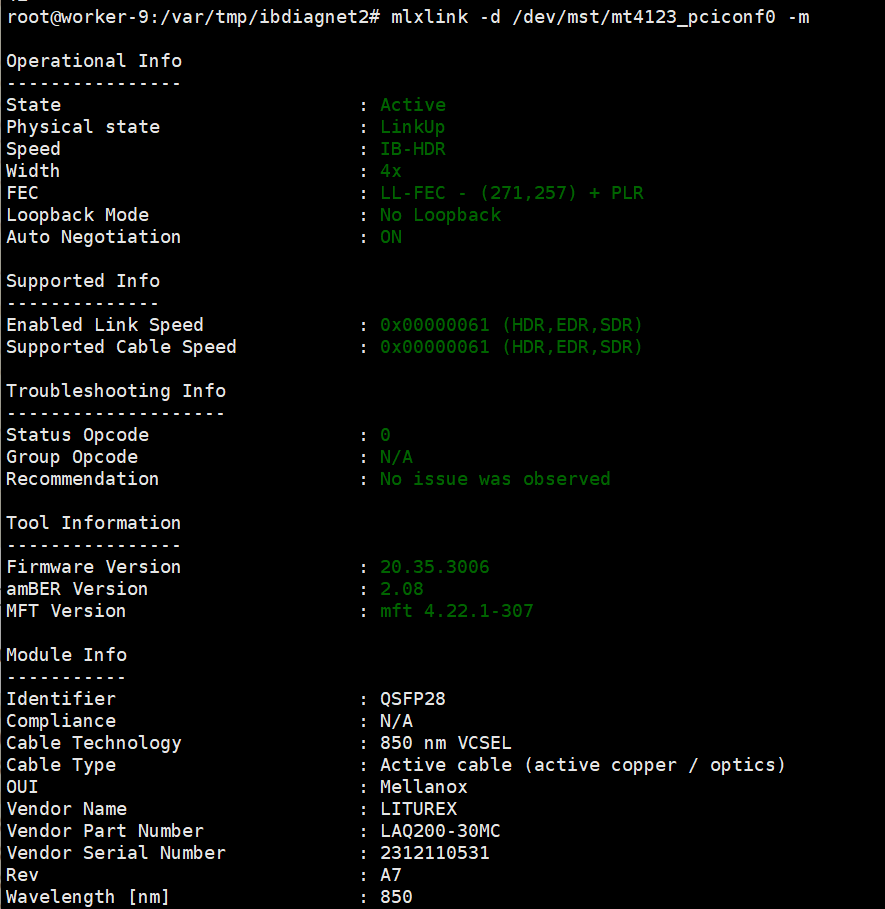Click the mft 4.22.1-307 version text
The width and height of the screenshot is (885, 909).
point(457,611)
